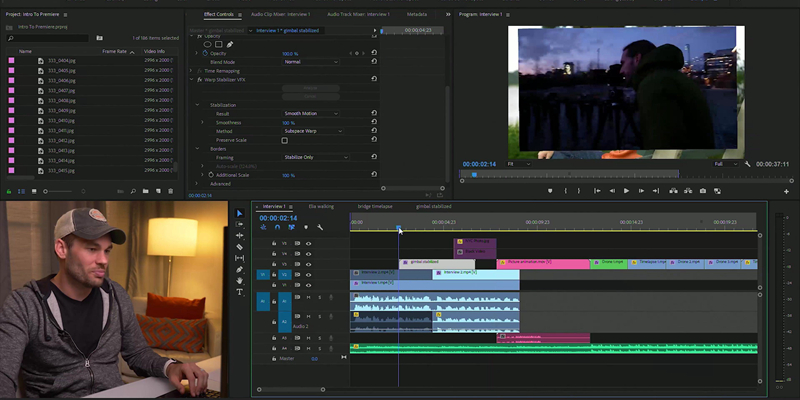The width and height of the screenshot is (800, 400).
Task: Open the Blend Mode dropdown
Action: coord(310,62)
